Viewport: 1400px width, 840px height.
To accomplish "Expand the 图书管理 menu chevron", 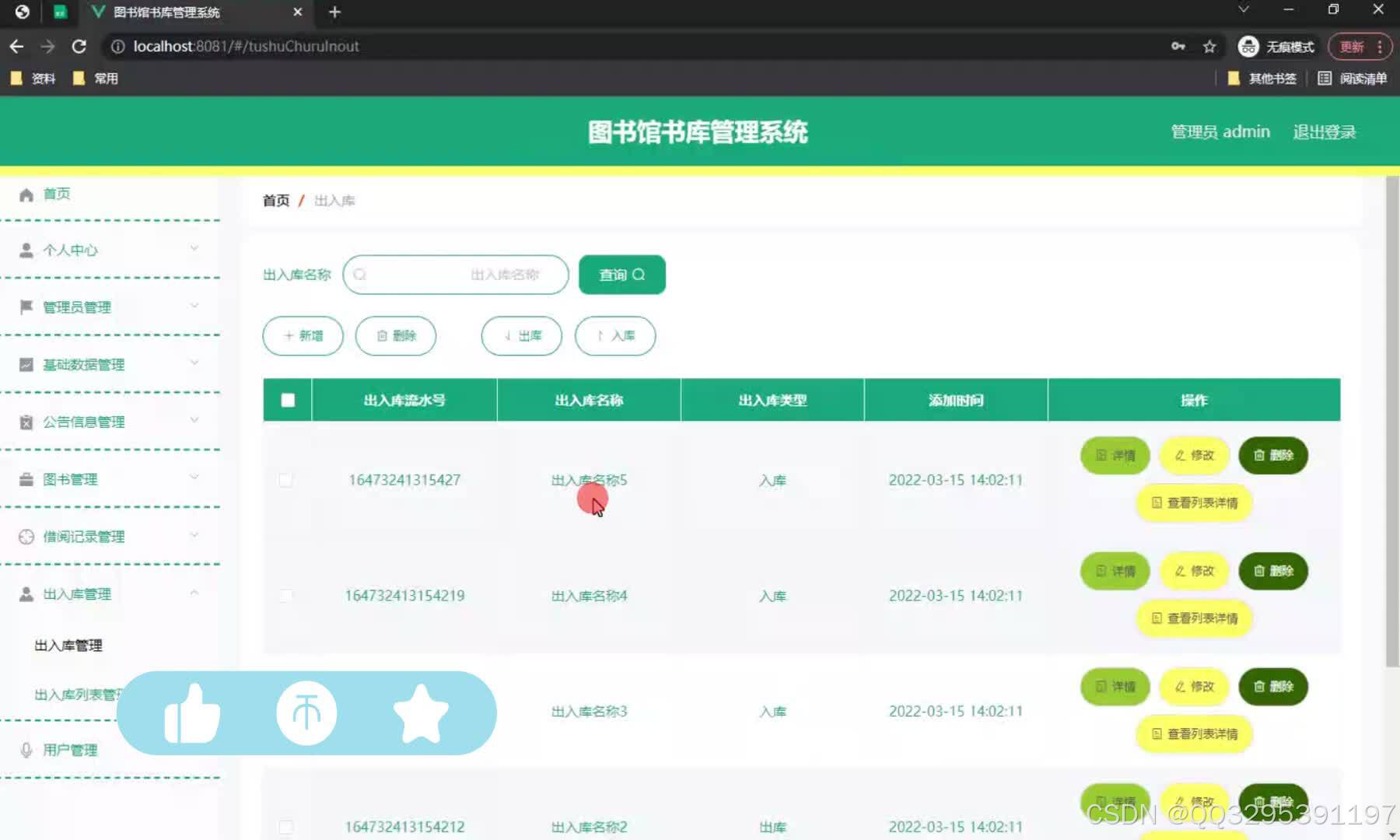I will pos(194,478).
